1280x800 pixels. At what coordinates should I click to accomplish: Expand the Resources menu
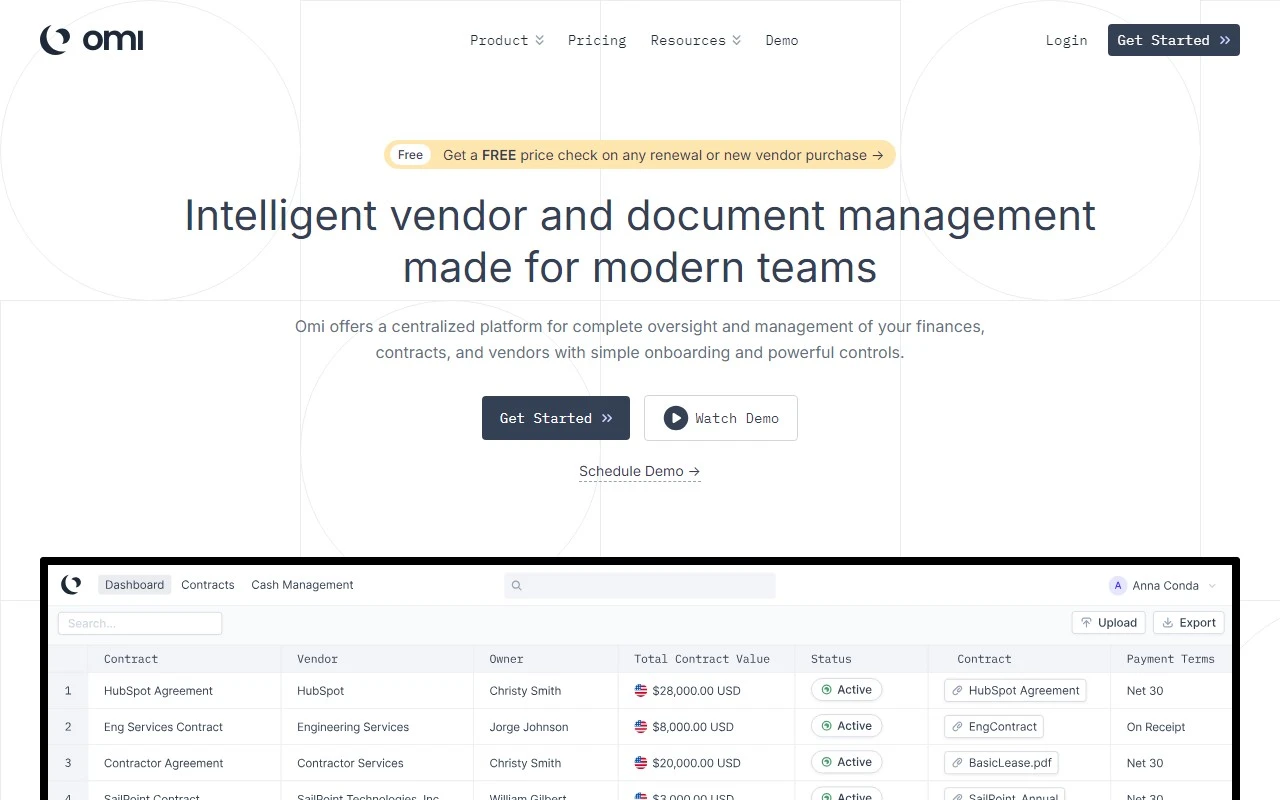click(x=695, y=40)
